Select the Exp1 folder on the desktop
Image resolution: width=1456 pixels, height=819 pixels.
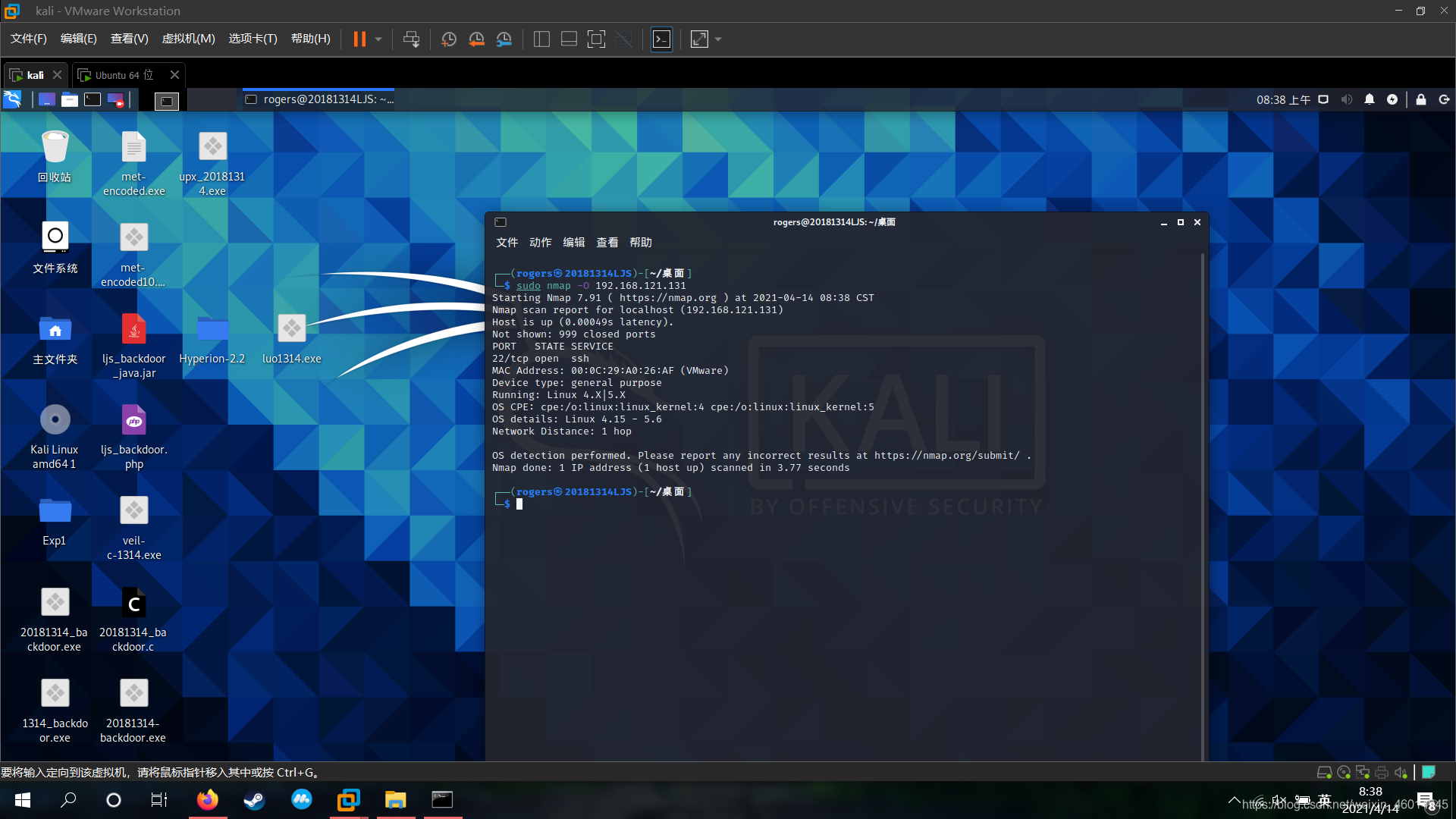pyautogui.click(x=55, y=520)
